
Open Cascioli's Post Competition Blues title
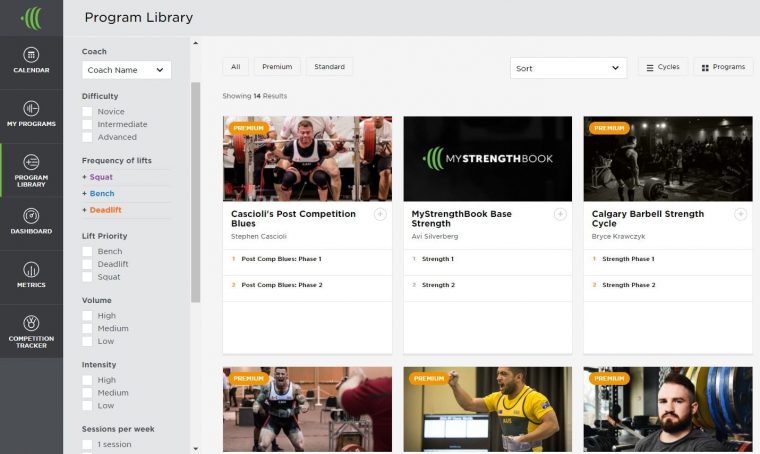(293, 219)
